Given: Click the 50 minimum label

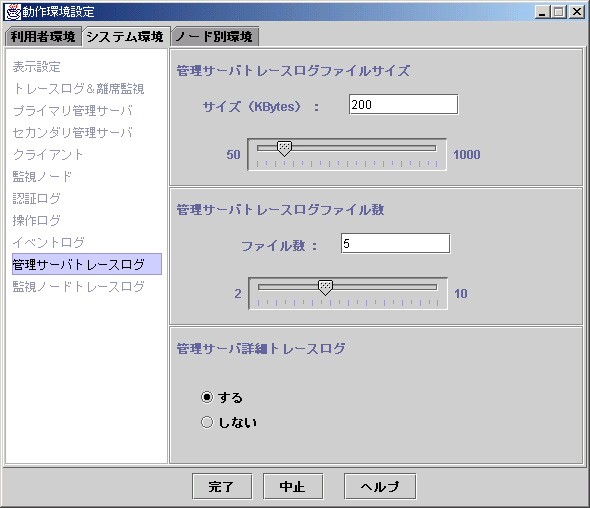Looking at the screenshot, I should [x=233, y=155].
